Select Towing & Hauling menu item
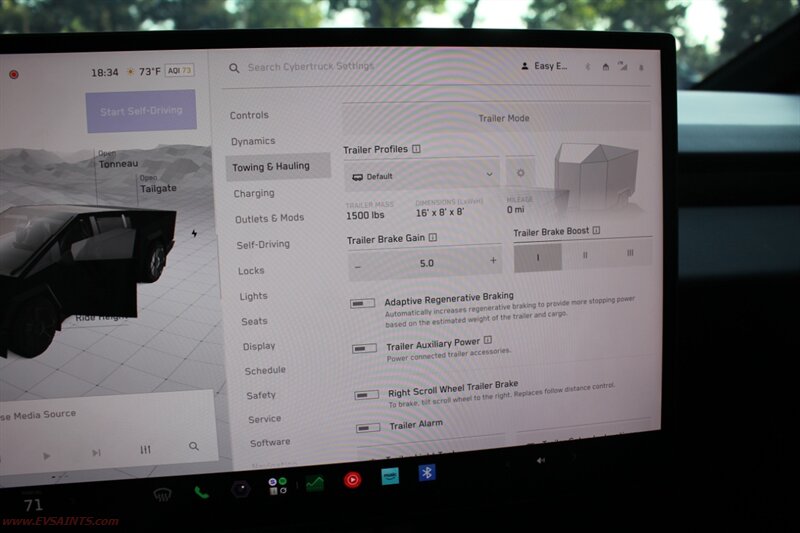This screenshot has height=533, width=800. tap(278, 166)
